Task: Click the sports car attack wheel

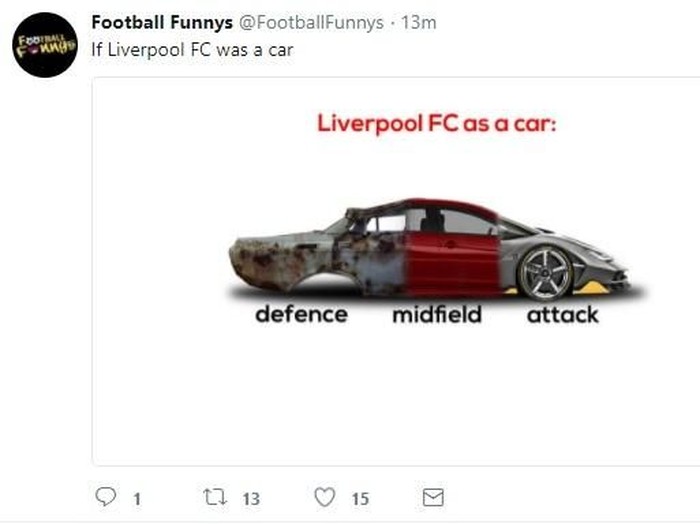Action: tap(545, 273)
